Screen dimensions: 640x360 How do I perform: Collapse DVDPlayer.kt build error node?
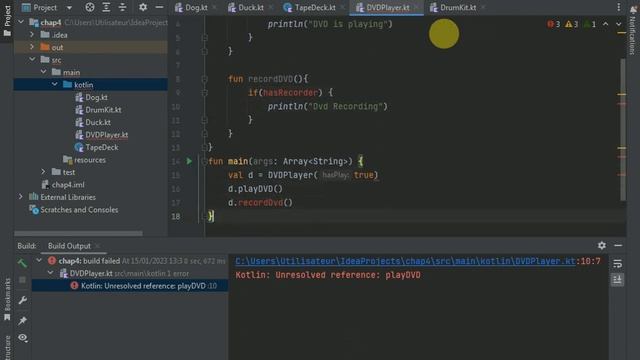pos(51,273)
